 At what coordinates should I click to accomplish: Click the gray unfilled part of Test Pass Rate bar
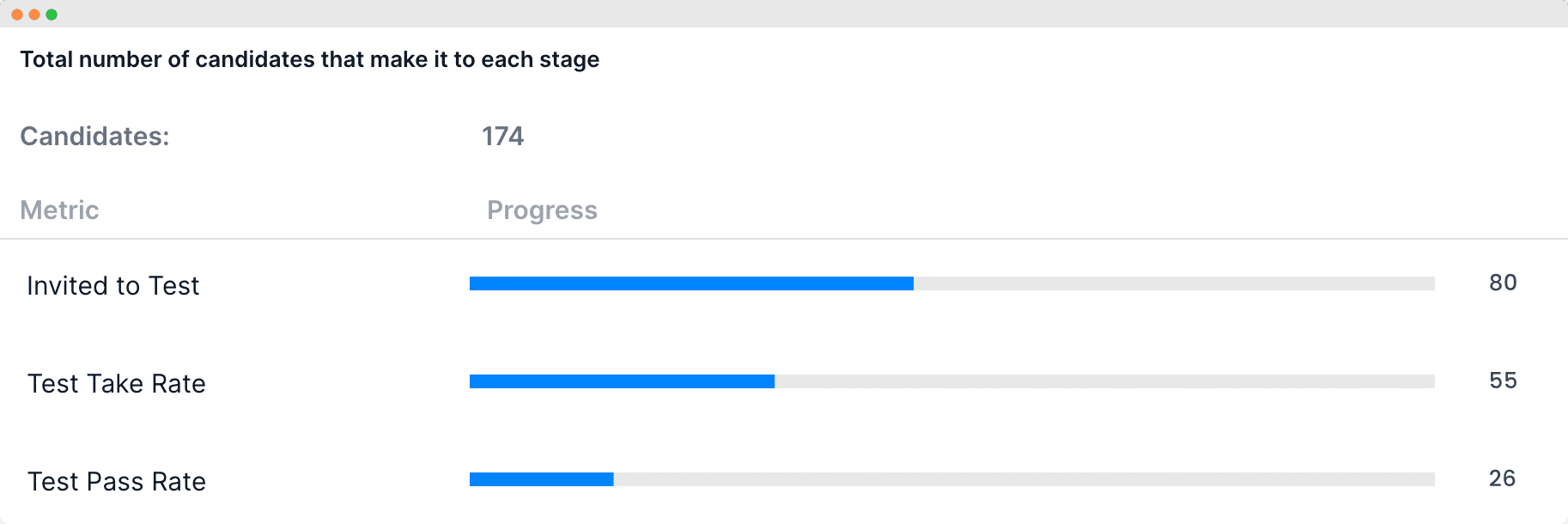click(x=1024, y=479)
